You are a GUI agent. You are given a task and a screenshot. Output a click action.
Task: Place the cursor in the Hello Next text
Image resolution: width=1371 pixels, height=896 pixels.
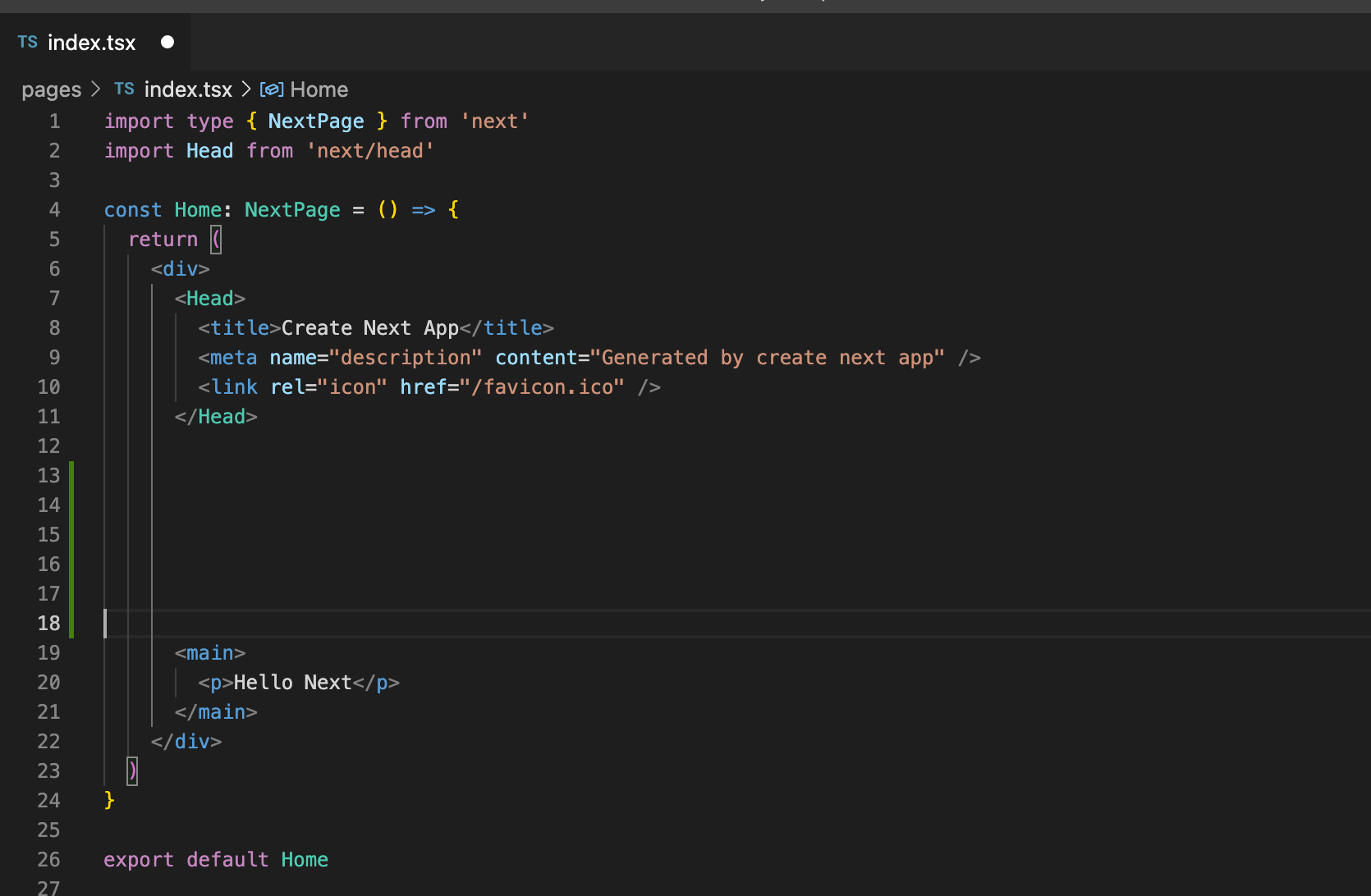(x=292, y=683)
